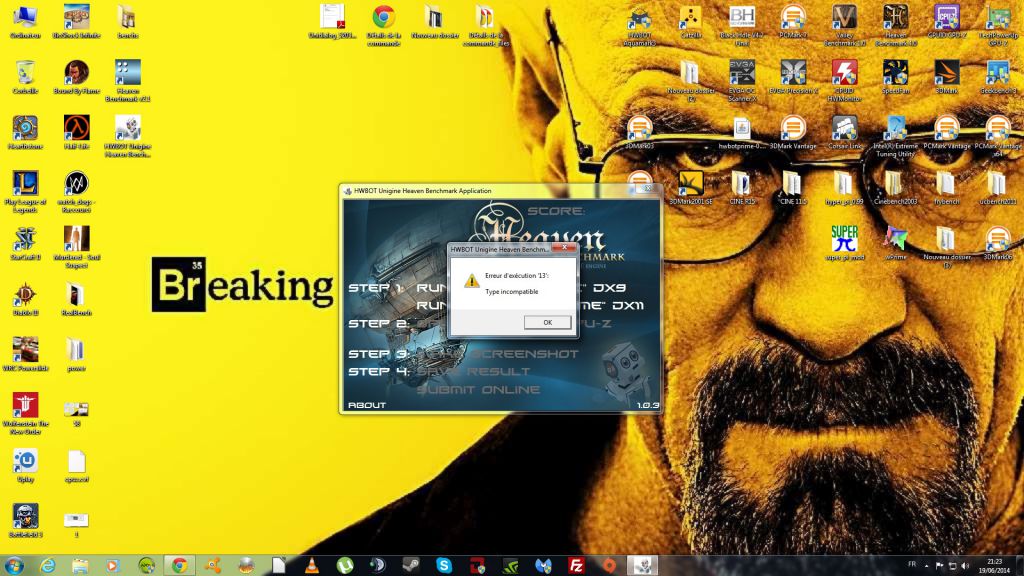
Task: Open the Battlefield 3 desktop shortcut
Action: click(25, 522)
